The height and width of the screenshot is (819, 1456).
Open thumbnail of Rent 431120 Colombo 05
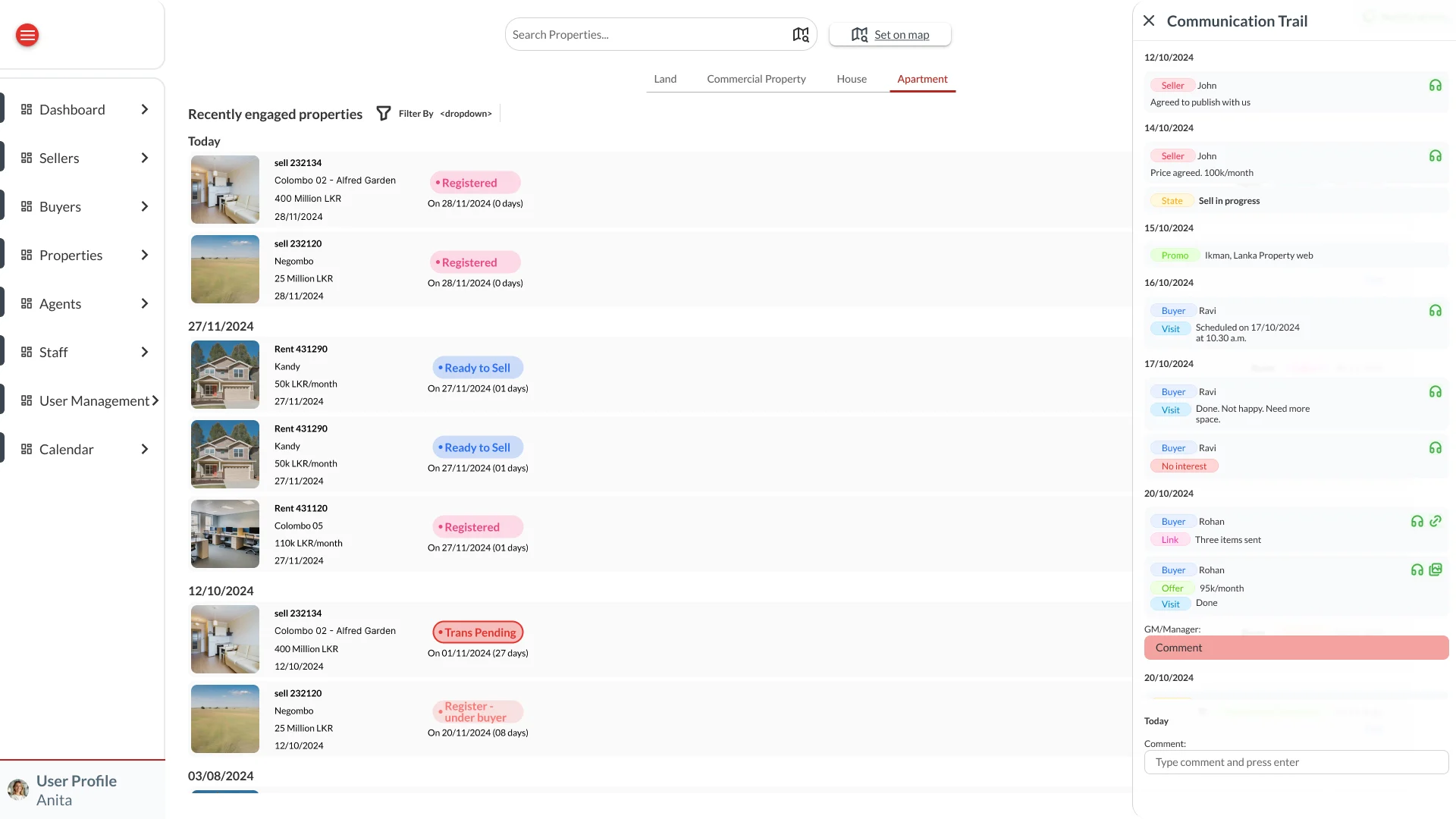coord(225,534)
